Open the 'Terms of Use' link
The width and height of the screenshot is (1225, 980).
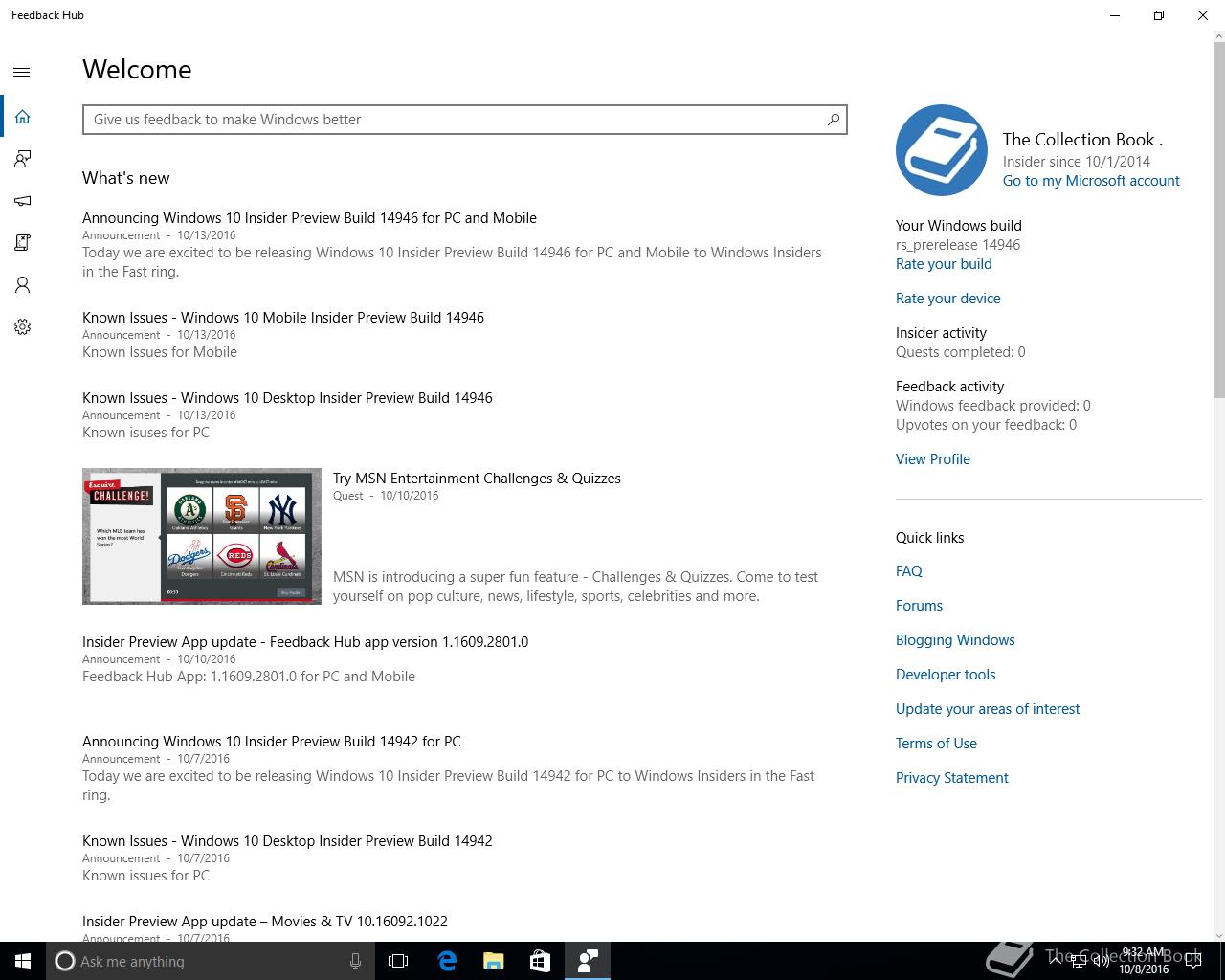tap(936, 744)
